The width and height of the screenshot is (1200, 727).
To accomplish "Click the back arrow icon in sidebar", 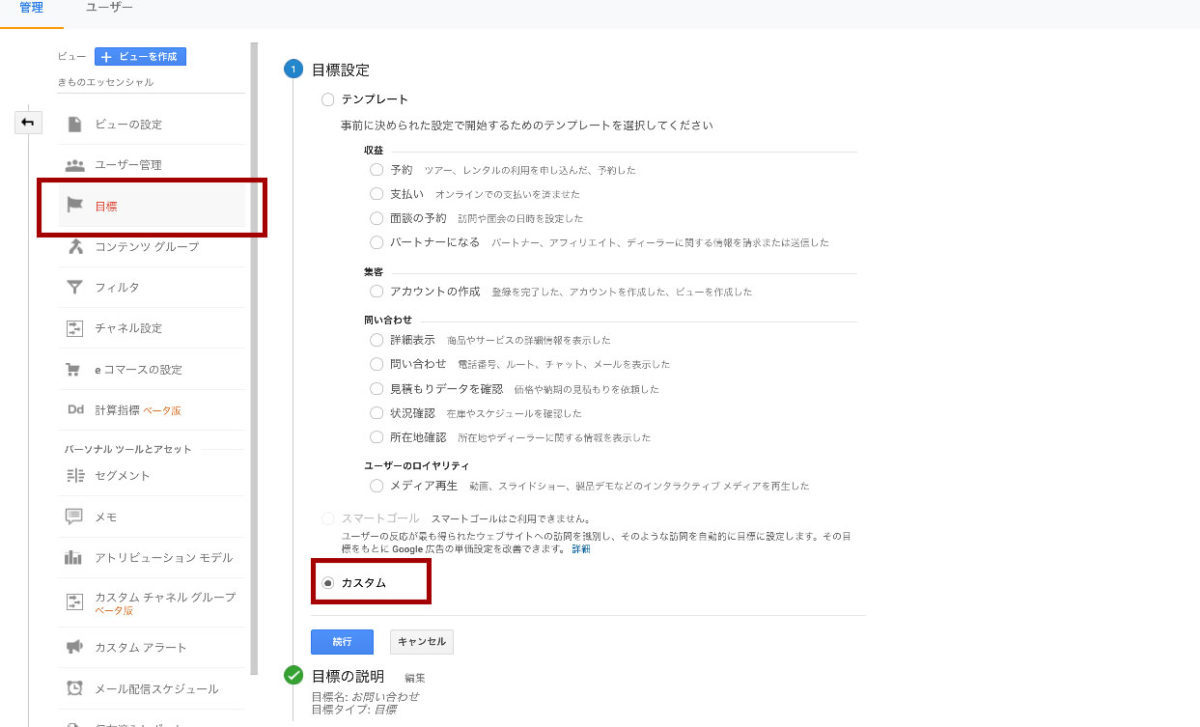I will (x=28, y=122).
